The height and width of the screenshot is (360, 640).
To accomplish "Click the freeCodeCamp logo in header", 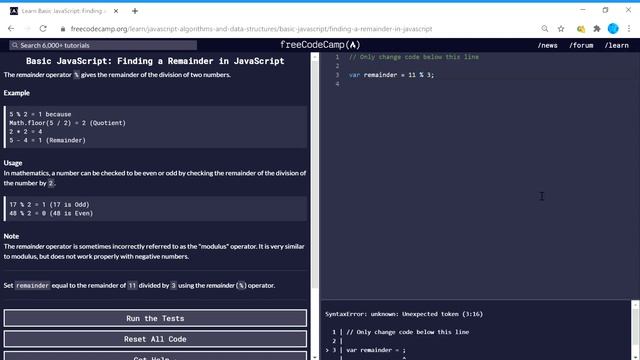I will pyautogui.click(x=320, y=45).
